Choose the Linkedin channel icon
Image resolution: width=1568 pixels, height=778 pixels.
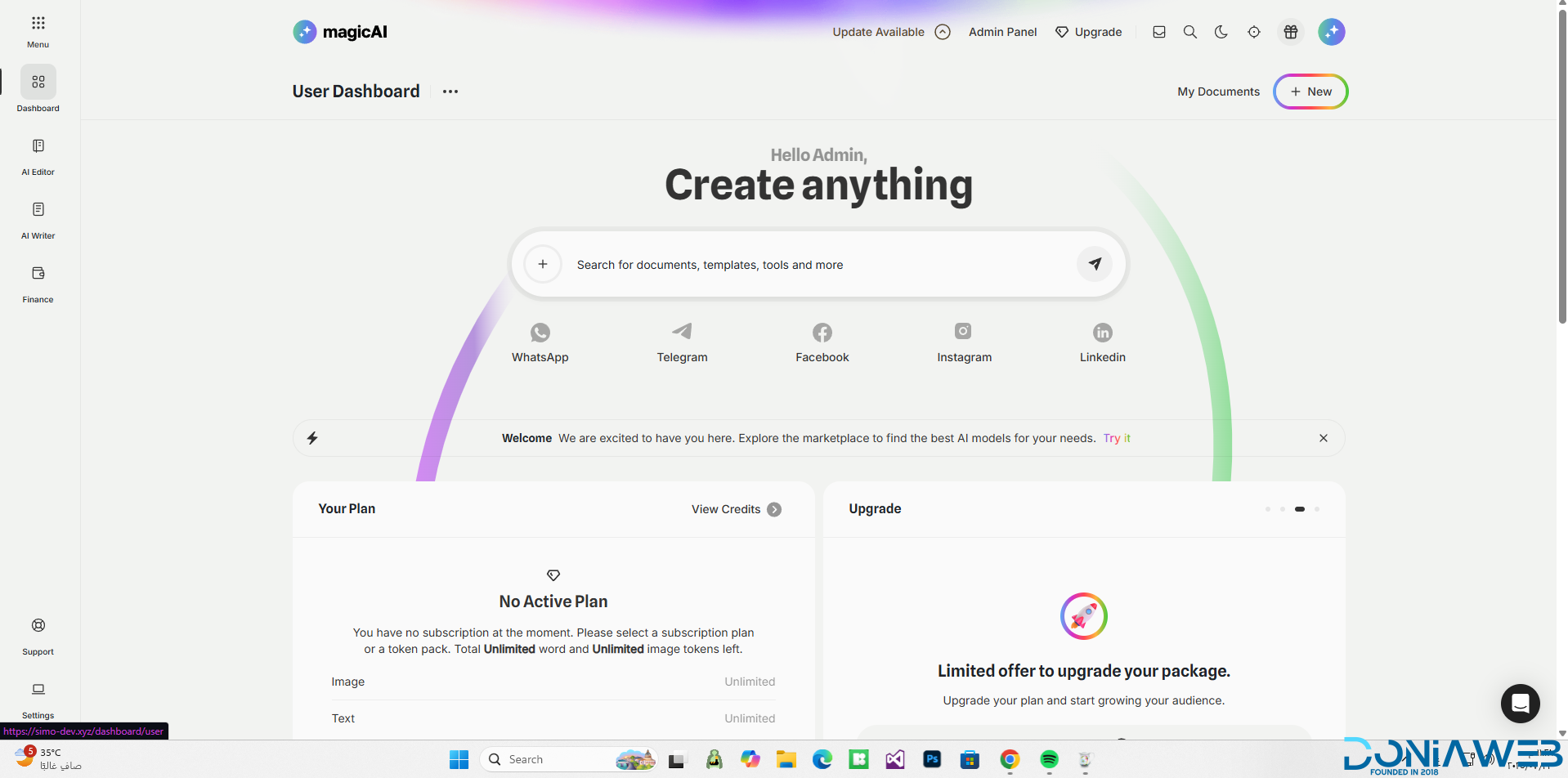point(1102,333)
